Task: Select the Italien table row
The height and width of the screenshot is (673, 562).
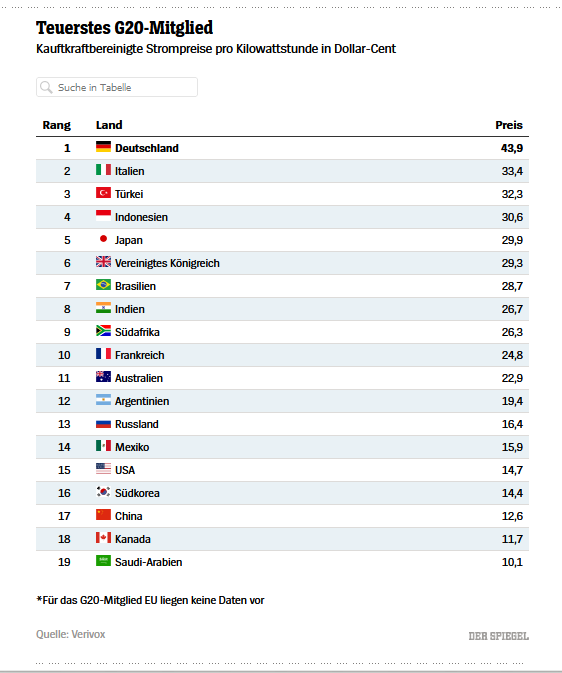Action: tap(283, 171)
